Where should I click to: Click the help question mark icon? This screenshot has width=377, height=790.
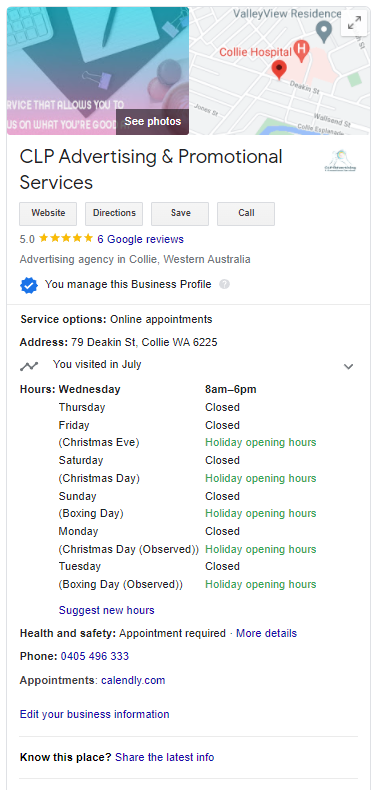(225, 285)
